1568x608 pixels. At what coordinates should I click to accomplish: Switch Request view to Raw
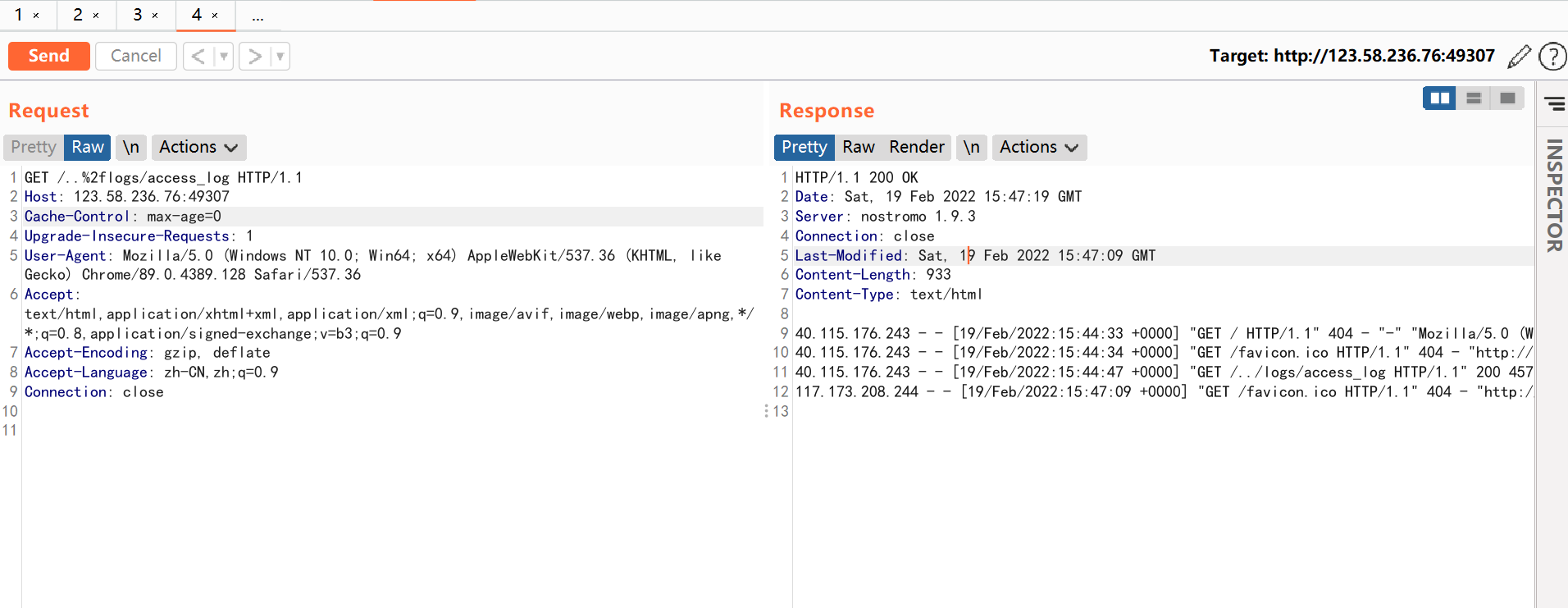[x=87, y=147]
